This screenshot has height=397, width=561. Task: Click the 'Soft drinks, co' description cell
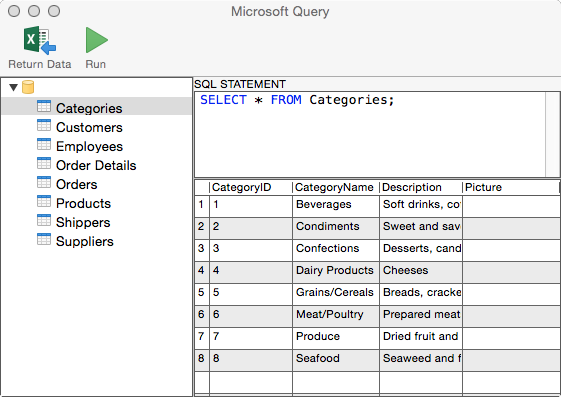(x=421, y=206)
